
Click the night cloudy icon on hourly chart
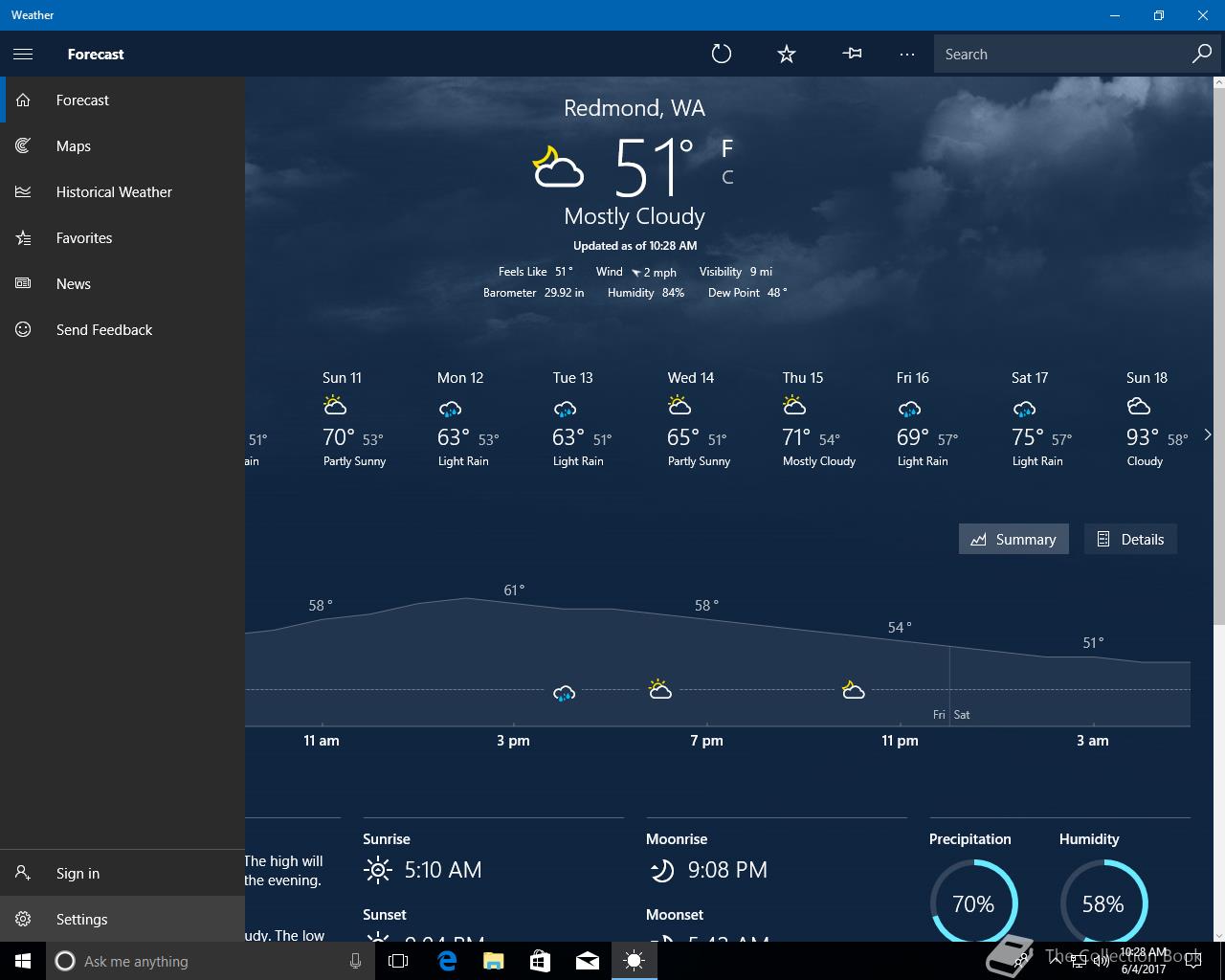(x=853, y=689)
